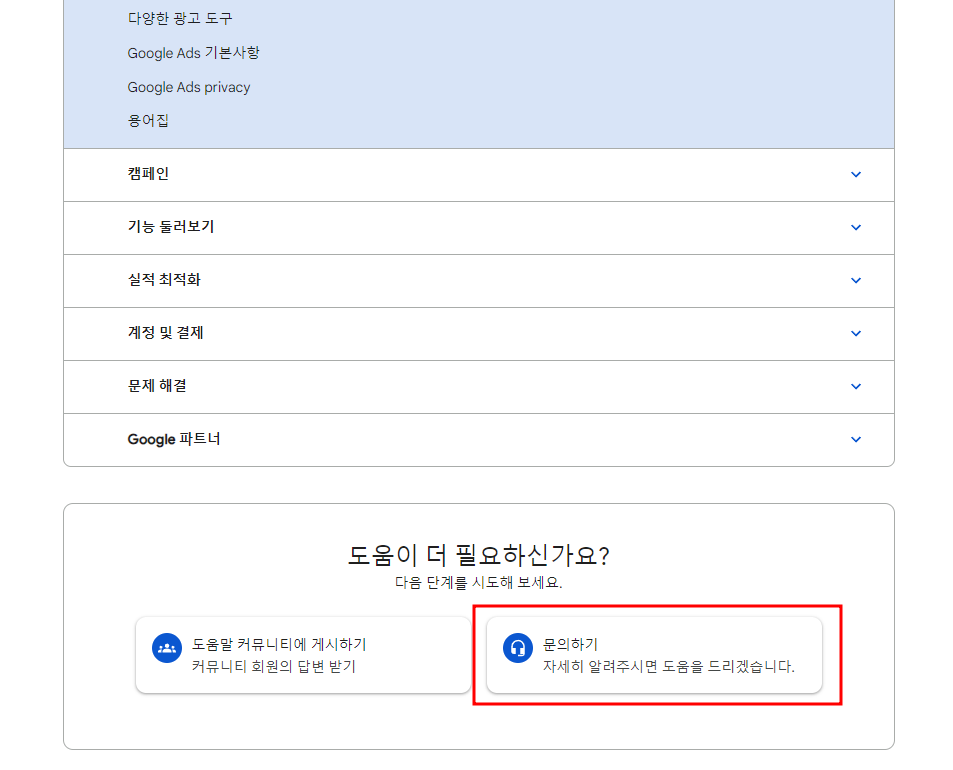Expand the 계정 및 결제 section chevron
This screenshot has width=953, height=770.
point(856,333)
